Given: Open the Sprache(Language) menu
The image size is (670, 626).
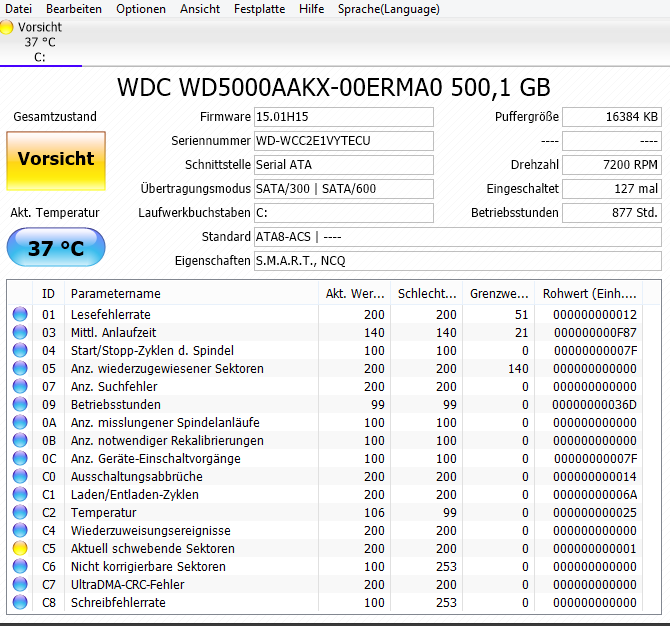Looking at the screenshot, I should [x=389, y=9].
